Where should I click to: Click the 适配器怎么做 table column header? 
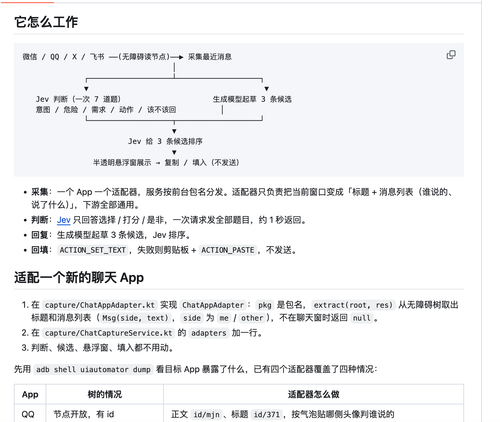coord(313,394)
